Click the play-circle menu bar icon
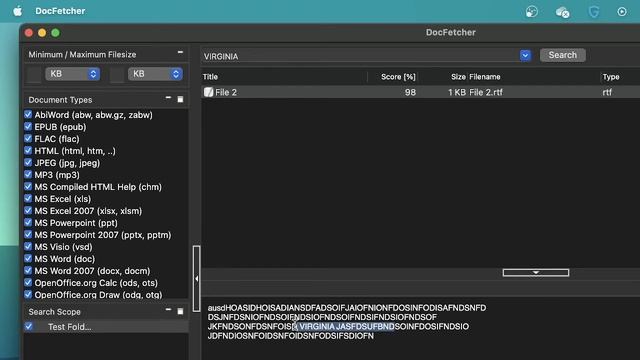 622,12
